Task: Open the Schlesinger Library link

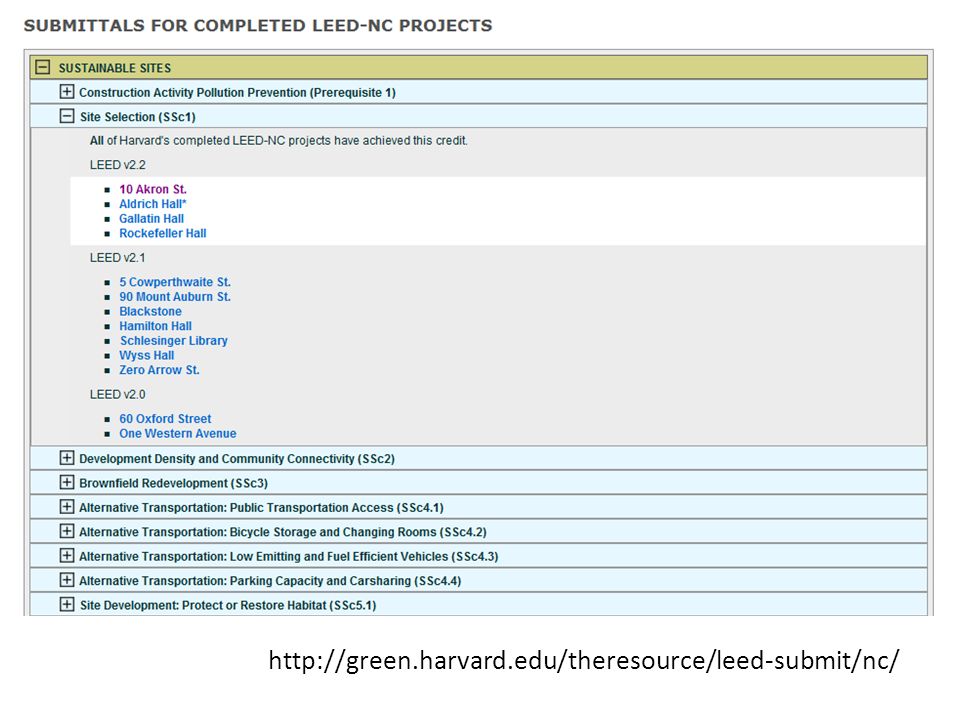Action: pyautogui.click(x=174, y=341)
